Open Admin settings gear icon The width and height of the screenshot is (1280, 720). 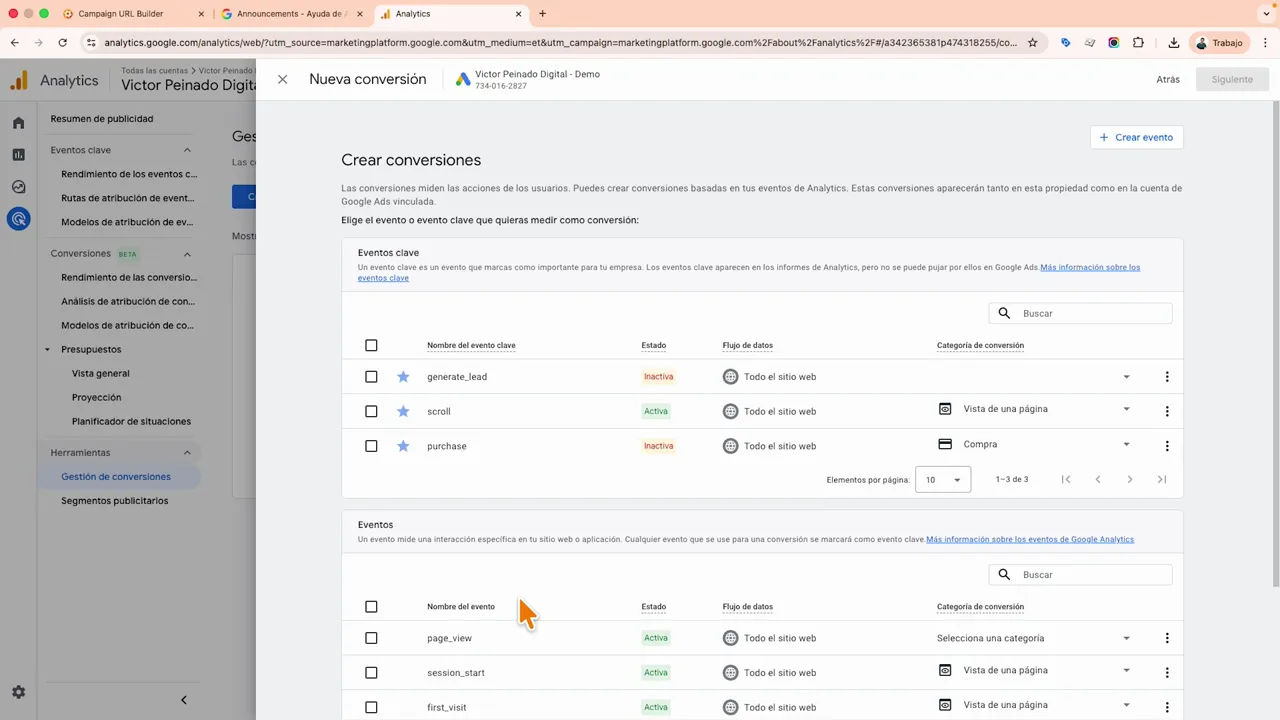point(18,692)
